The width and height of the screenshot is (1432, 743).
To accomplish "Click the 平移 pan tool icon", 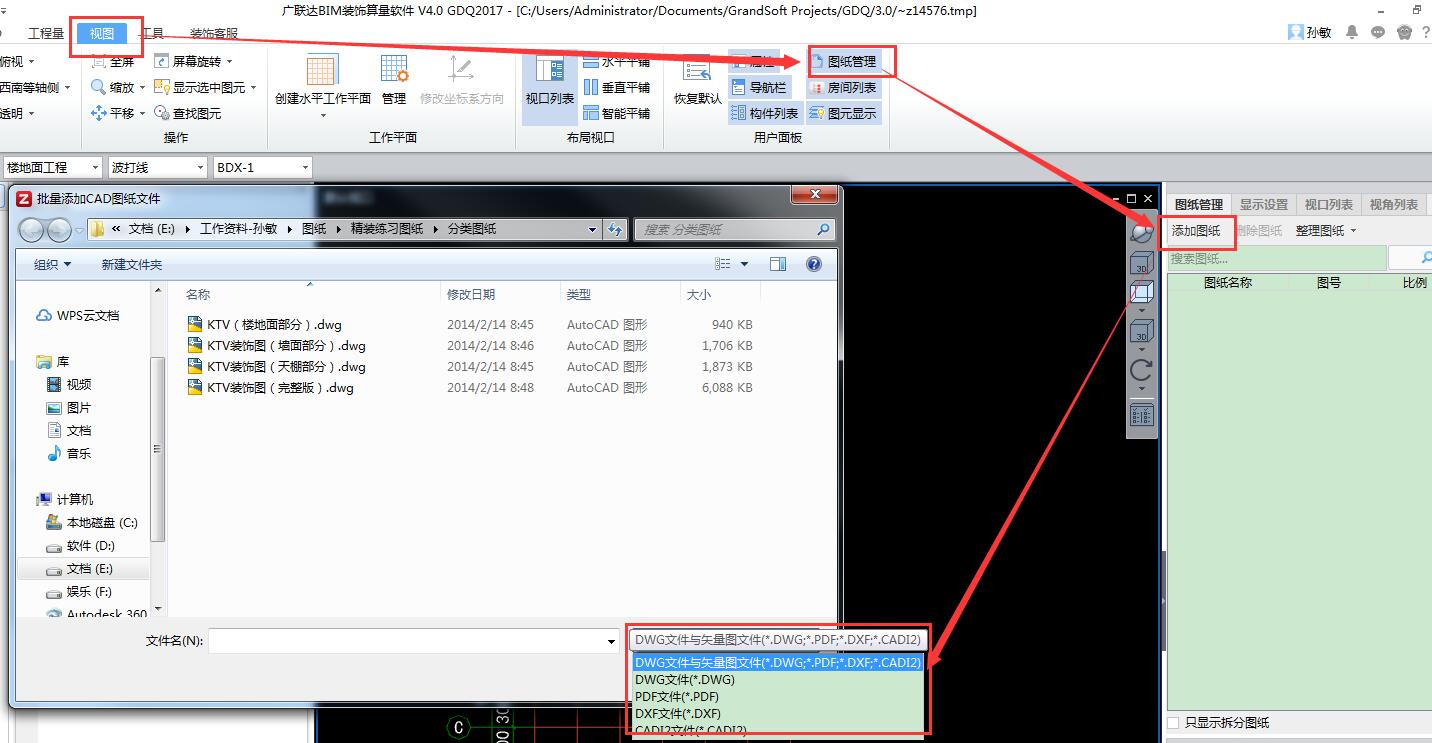I will pos(99,114).
